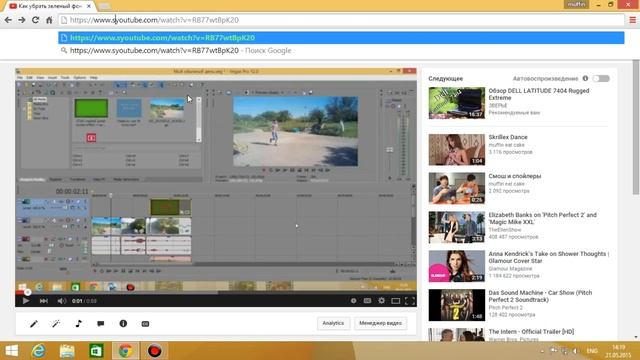Image resolution: width=640 pixels, height=360 pixels.
Task: Open a new tab next to the YouTube tab
Action: (104, 6)
